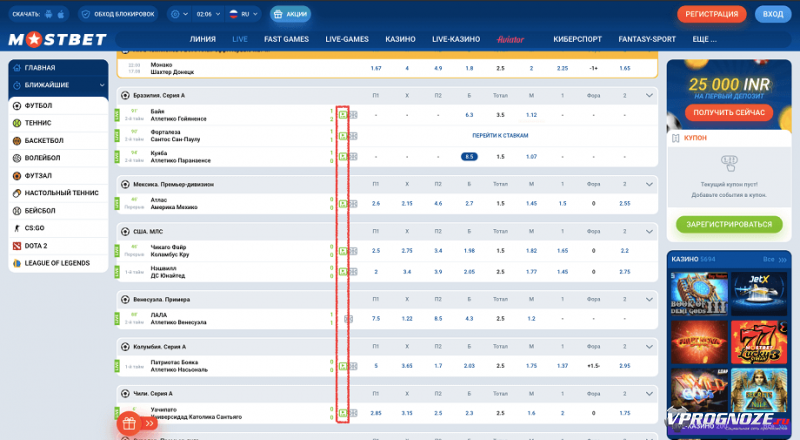Deselect the highlighted 8.5 odds for Куяба

tap(469, 157)
